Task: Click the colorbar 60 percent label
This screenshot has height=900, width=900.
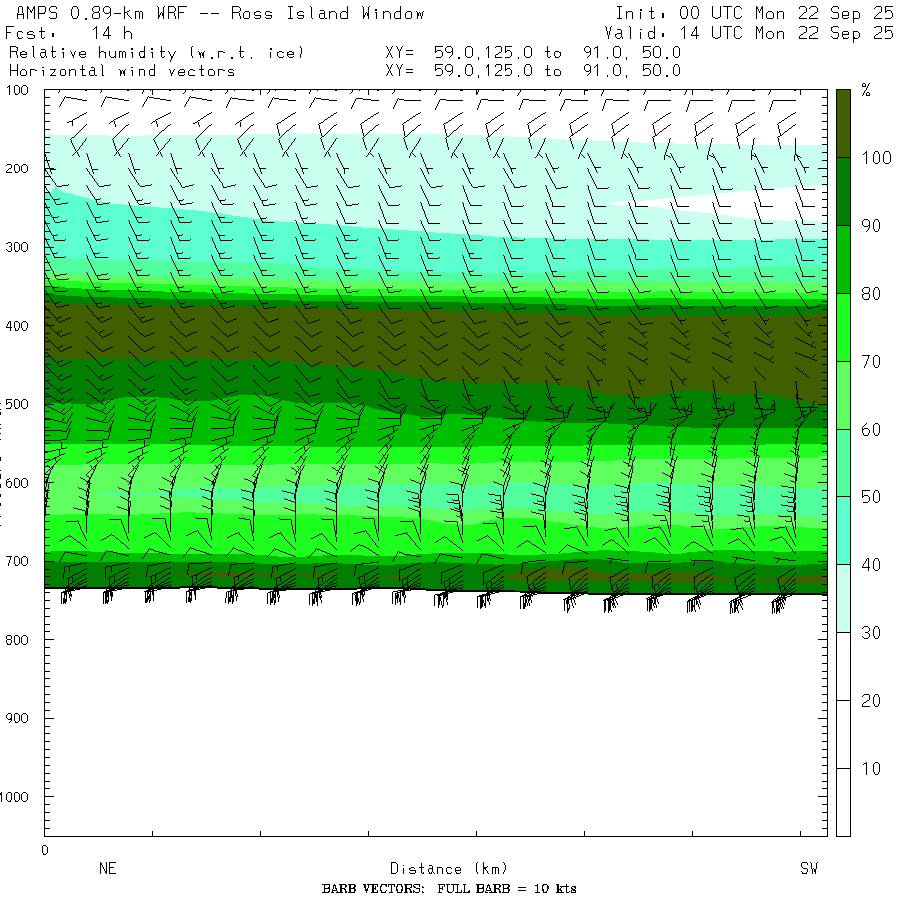Action: tap(871, 429)
